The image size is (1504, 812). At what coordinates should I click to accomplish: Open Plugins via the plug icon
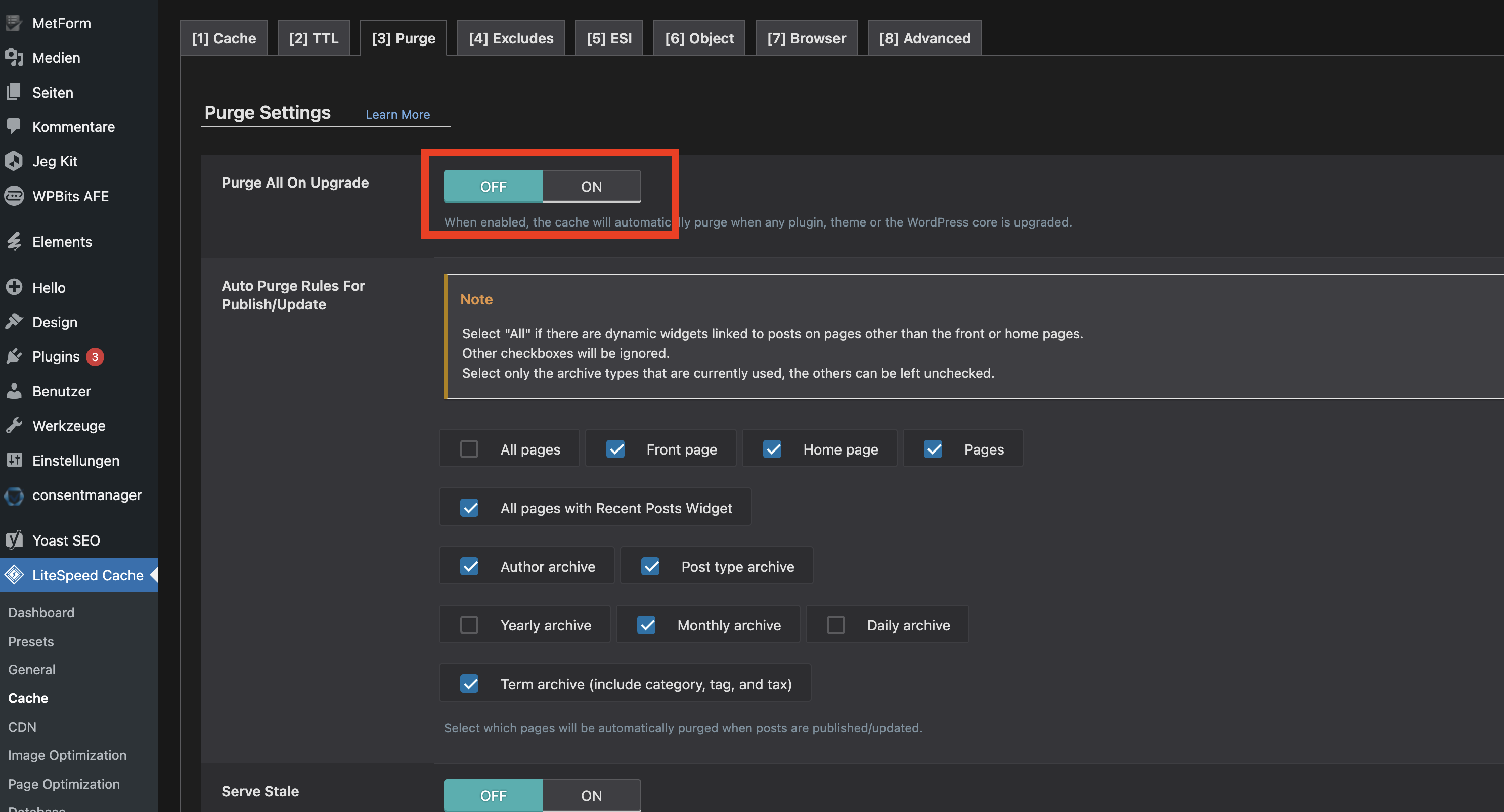click(14, 356)
